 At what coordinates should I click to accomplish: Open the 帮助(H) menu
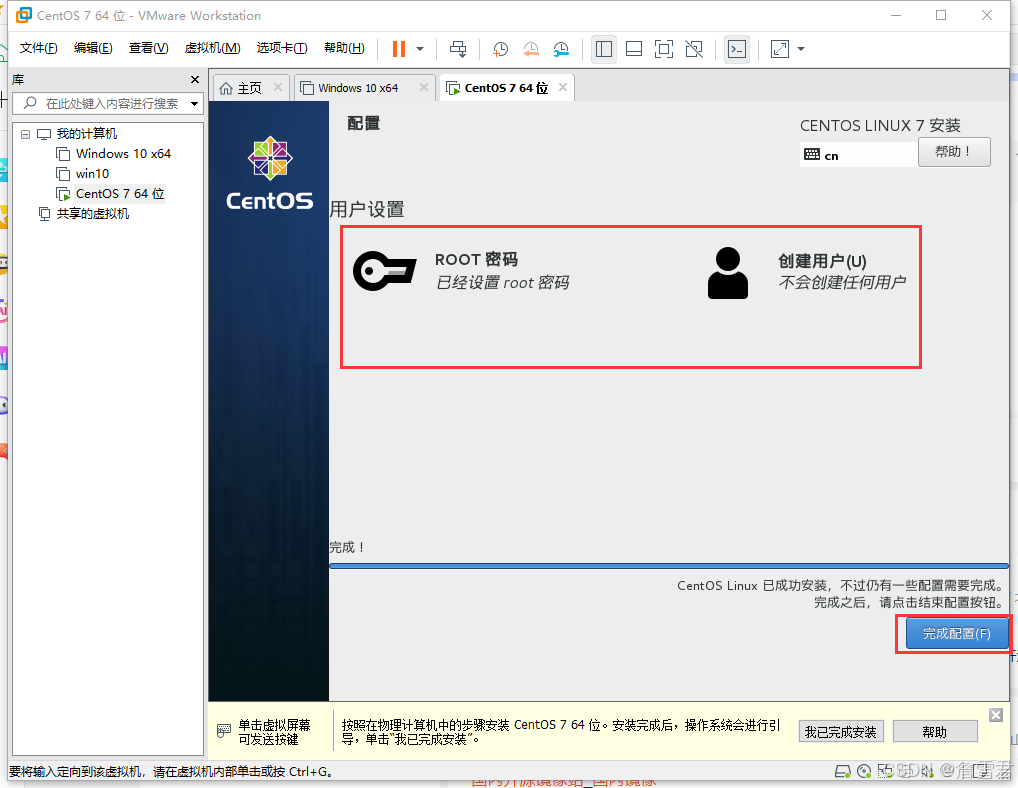pos(344,48)
